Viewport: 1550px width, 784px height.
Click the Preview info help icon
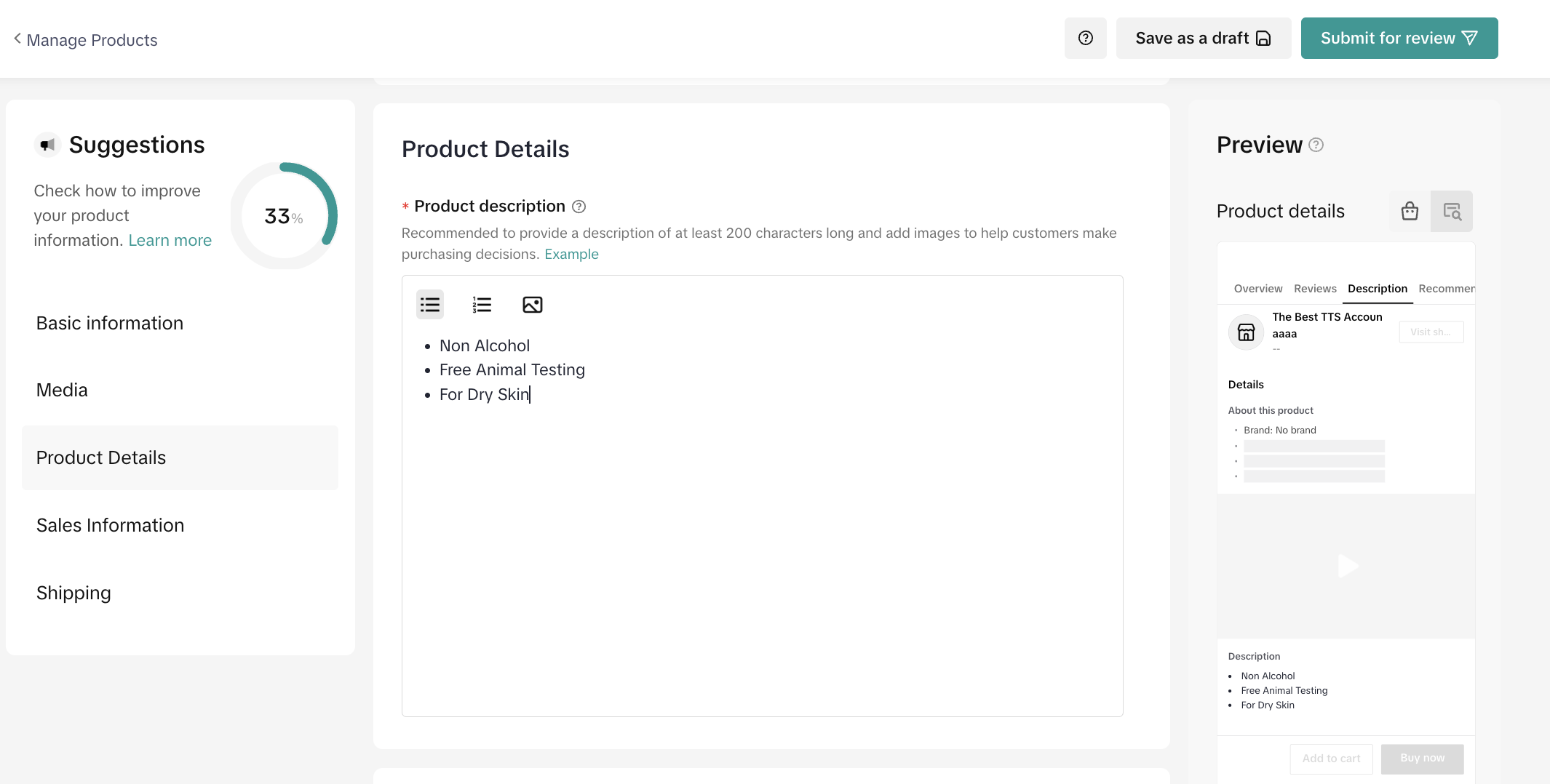coord(1316,145)
